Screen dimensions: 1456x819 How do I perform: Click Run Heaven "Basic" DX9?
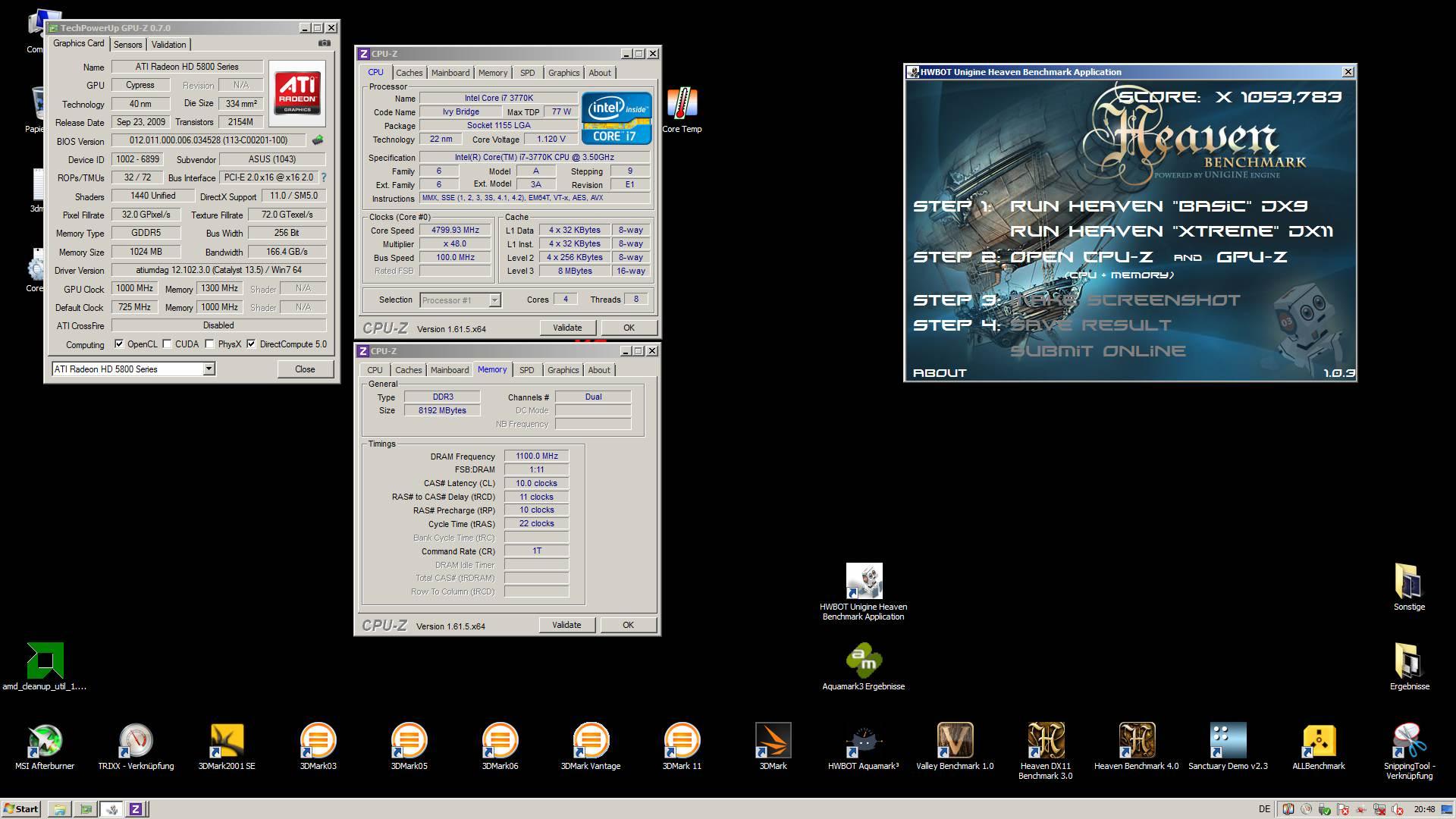click(x=1159, y=206)
